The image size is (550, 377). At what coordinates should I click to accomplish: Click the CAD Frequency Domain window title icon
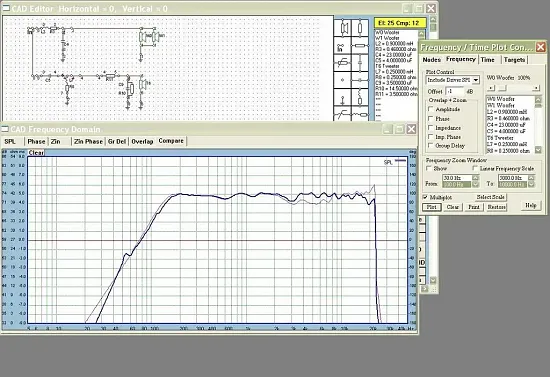[x=5, y=129]
